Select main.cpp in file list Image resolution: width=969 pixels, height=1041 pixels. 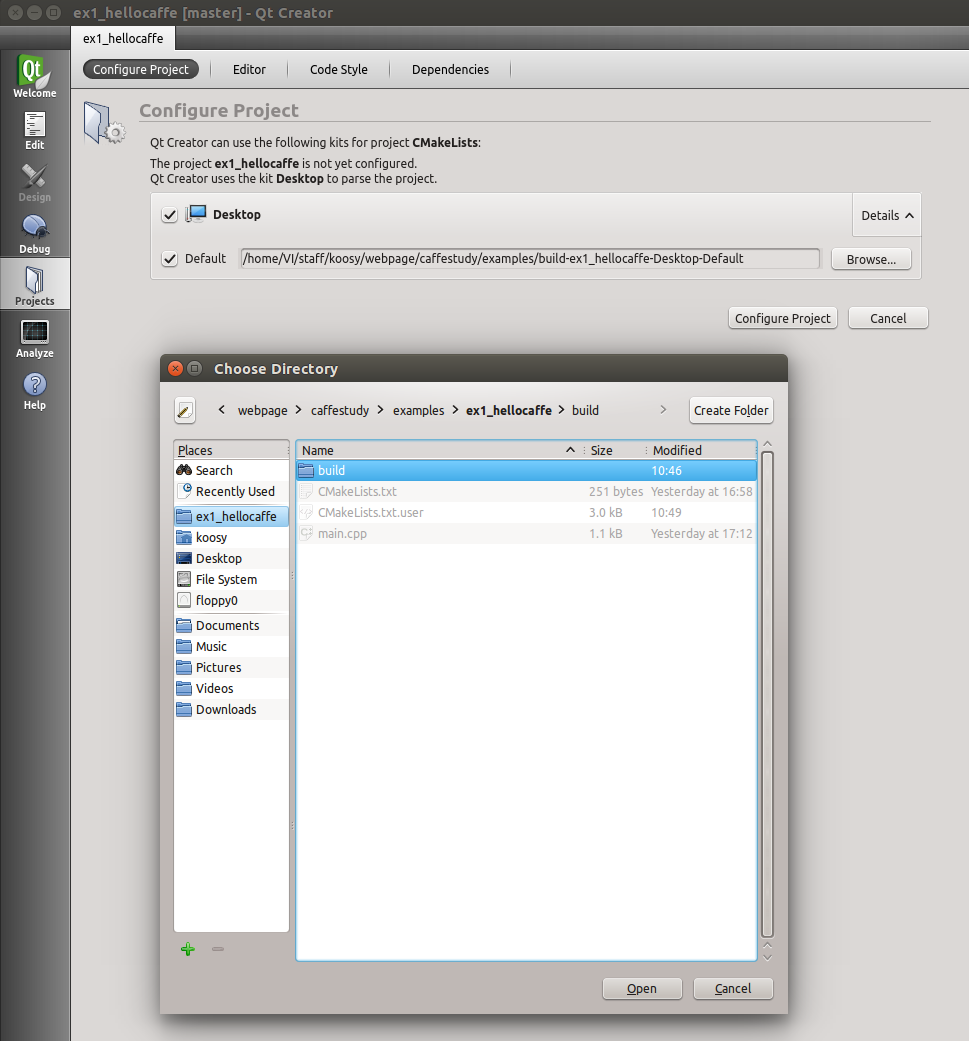coord(526,534)
